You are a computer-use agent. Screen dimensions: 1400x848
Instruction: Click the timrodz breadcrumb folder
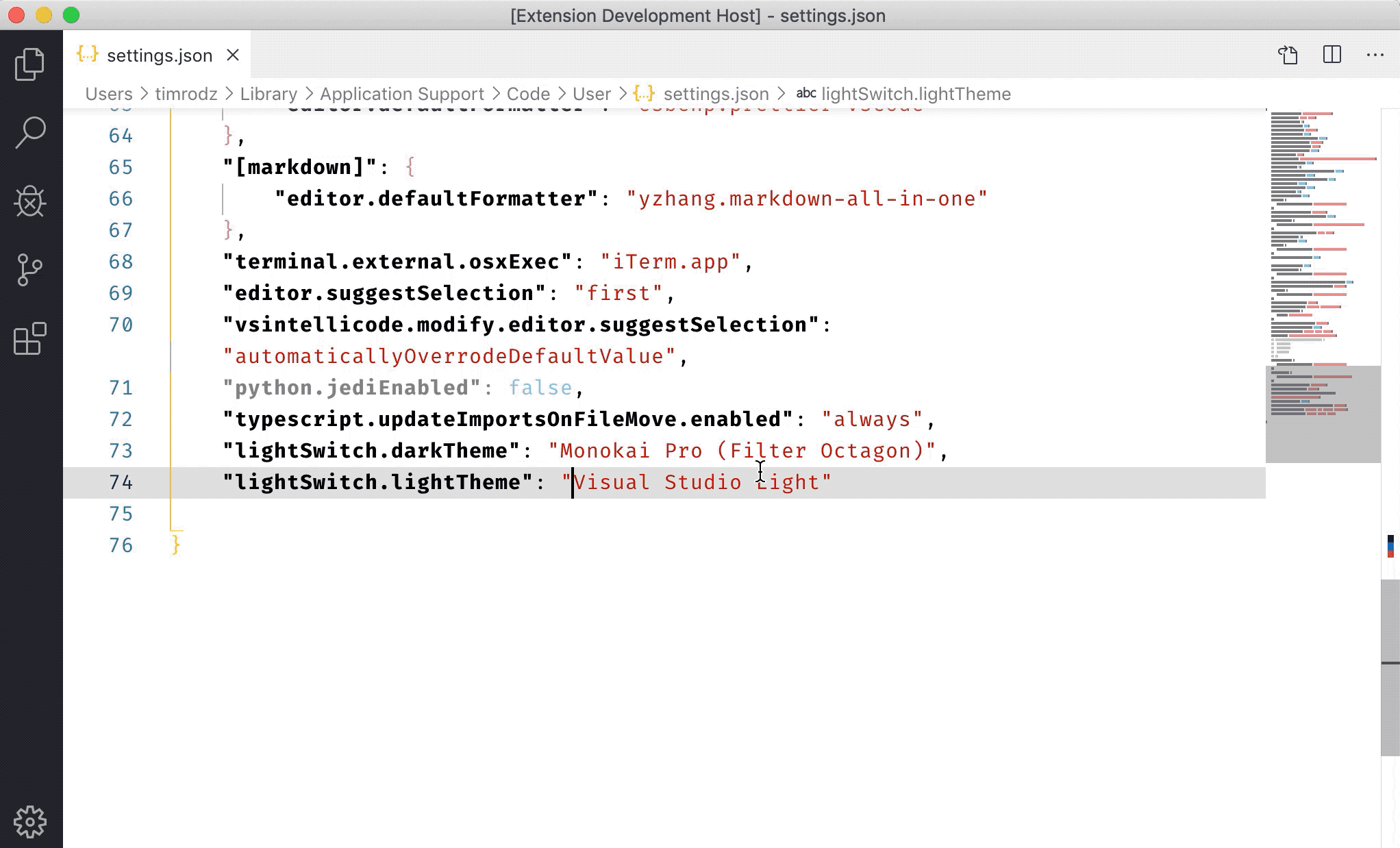pyautogui.click(x=186, y=94)
